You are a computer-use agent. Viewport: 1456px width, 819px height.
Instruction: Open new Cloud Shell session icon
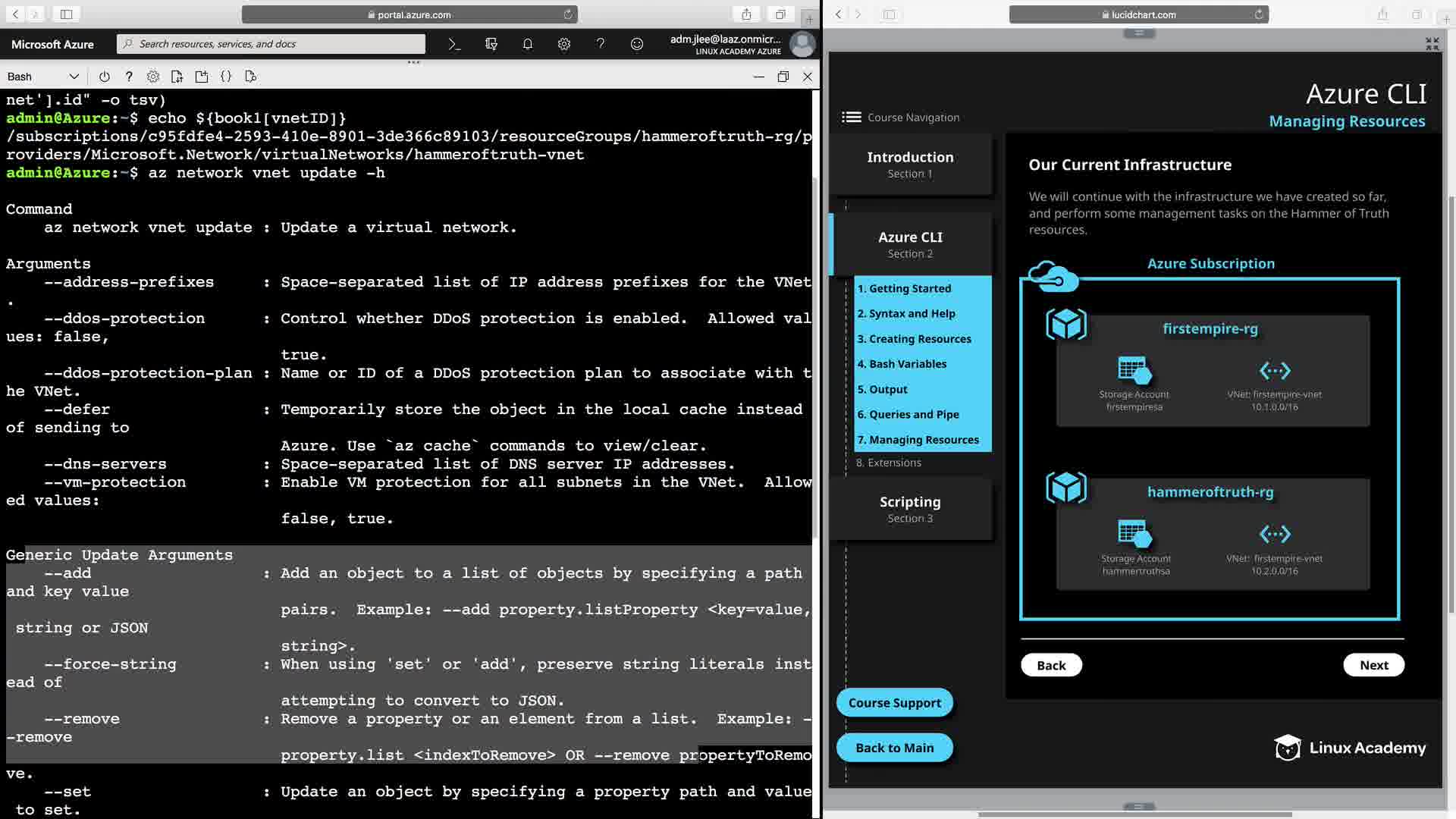pyautogui.click(x=202, y=77)
